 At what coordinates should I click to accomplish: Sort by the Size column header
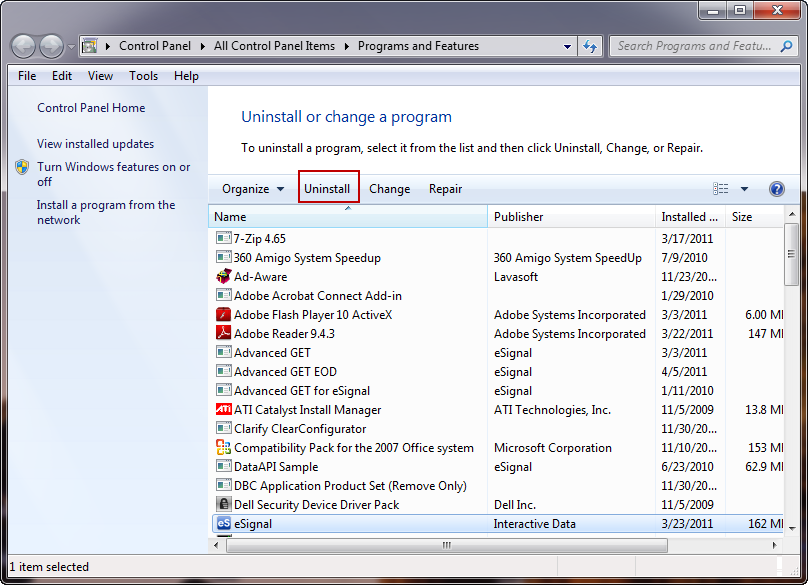click(x=754, y=217)
